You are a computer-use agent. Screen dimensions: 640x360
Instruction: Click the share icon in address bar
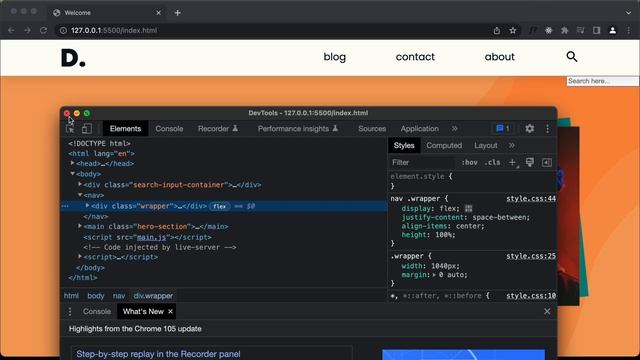(497, 30)
